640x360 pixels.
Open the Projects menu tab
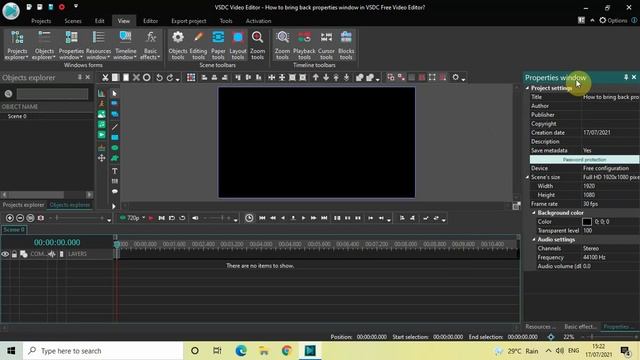[x=41, y=21]
